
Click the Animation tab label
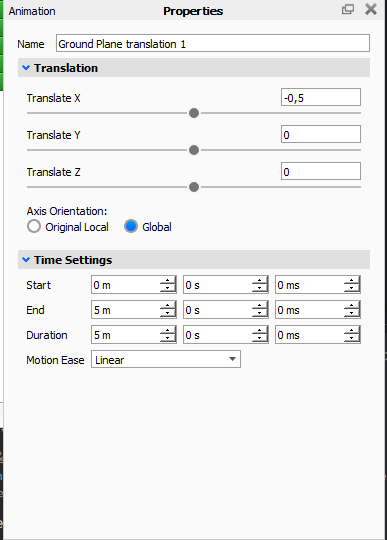click(x=32, y=11)
